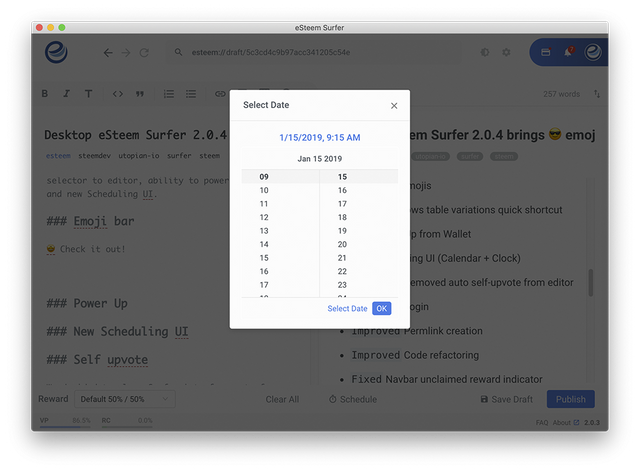
Task: Select minute 20 in time list
Action: [x=359, y=244]
